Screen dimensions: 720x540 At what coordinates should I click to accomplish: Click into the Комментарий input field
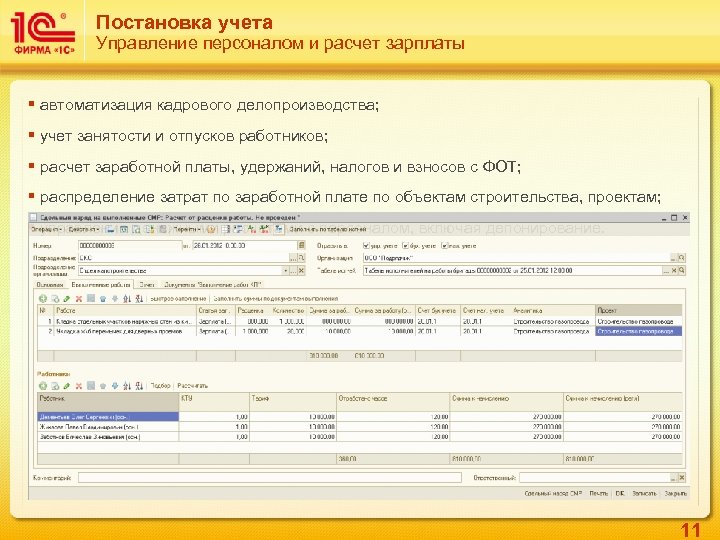click(x=270, y=478)
